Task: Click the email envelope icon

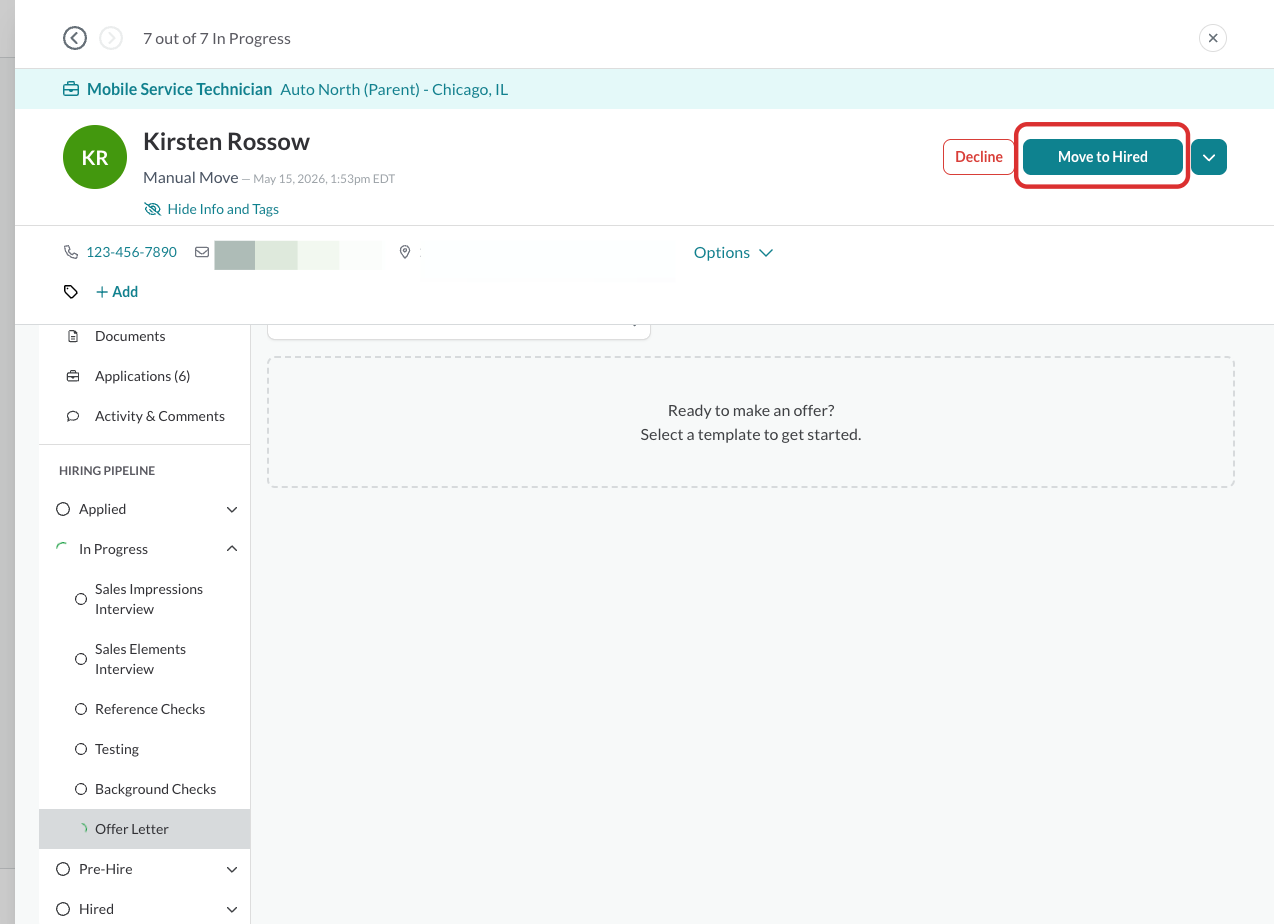Action: (x=201, y=252)
